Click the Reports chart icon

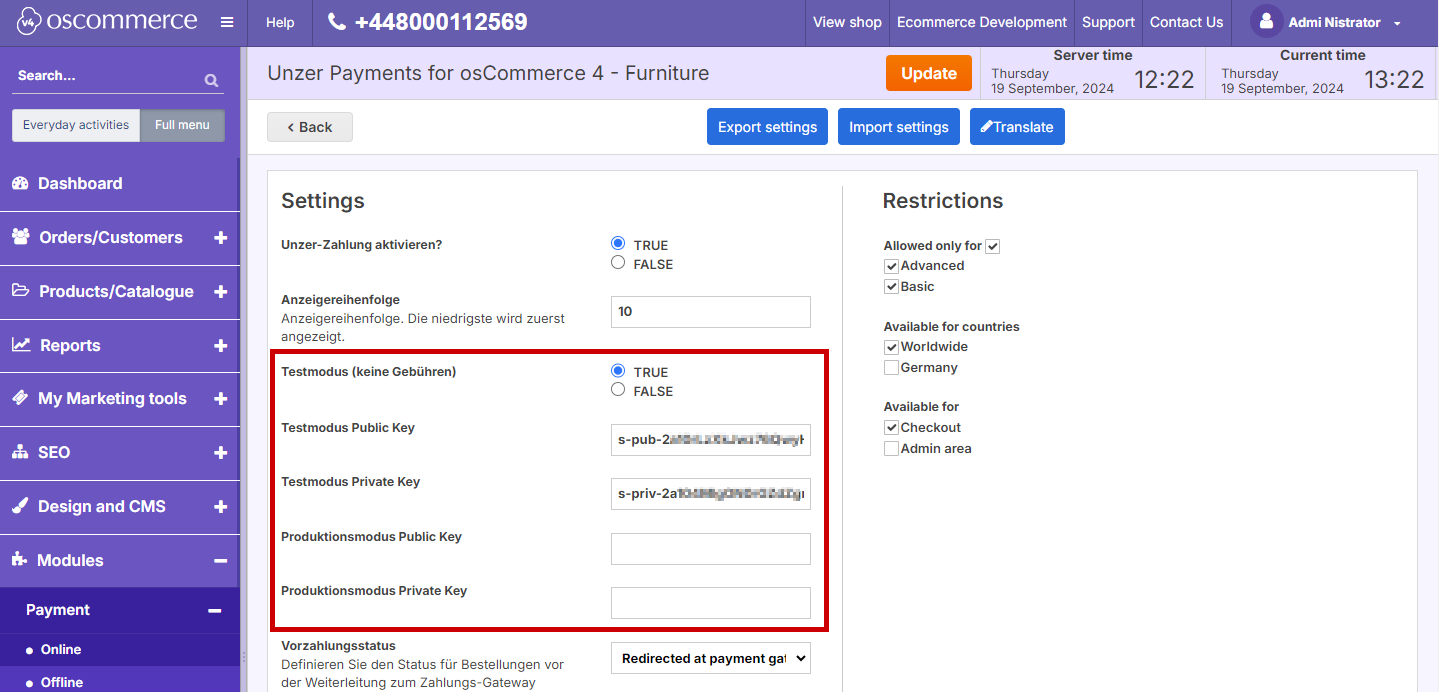(x=21, y=345)
